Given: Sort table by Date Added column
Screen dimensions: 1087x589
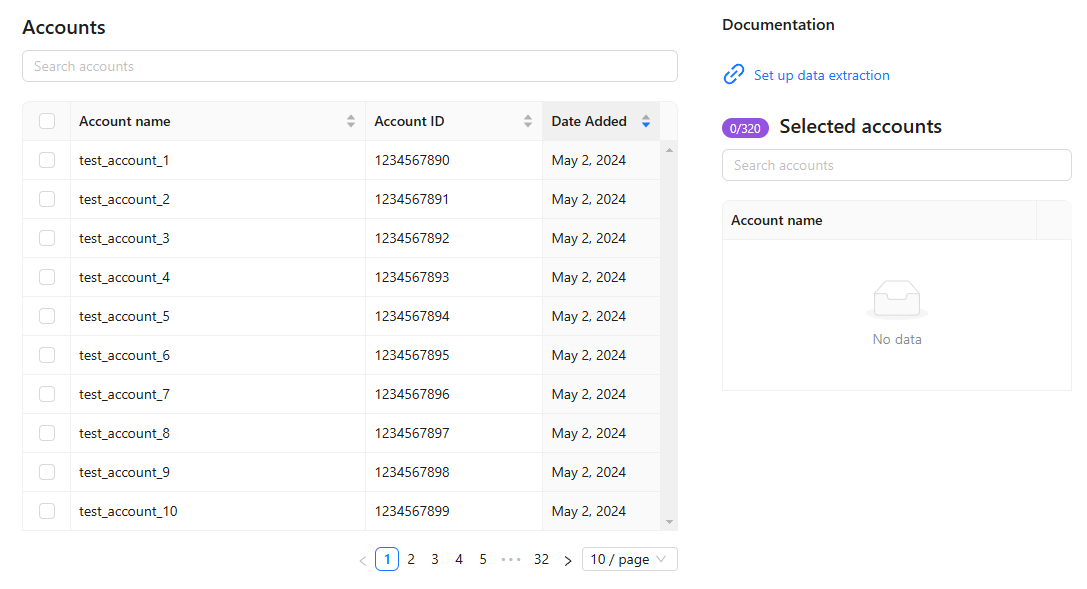Looking at the screenshot, I should coord(645,121).
